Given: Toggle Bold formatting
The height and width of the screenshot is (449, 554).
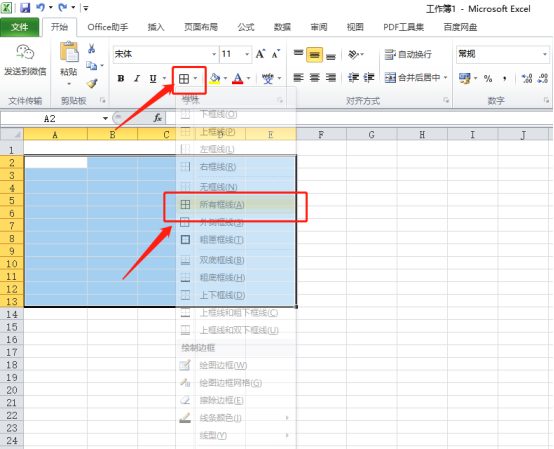Looking at the screenshot, I should [x=120, y=78].
